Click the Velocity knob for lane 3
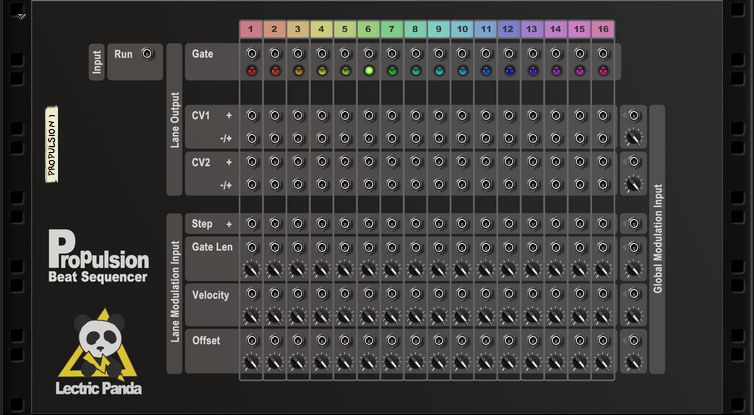 pos(298,316)
